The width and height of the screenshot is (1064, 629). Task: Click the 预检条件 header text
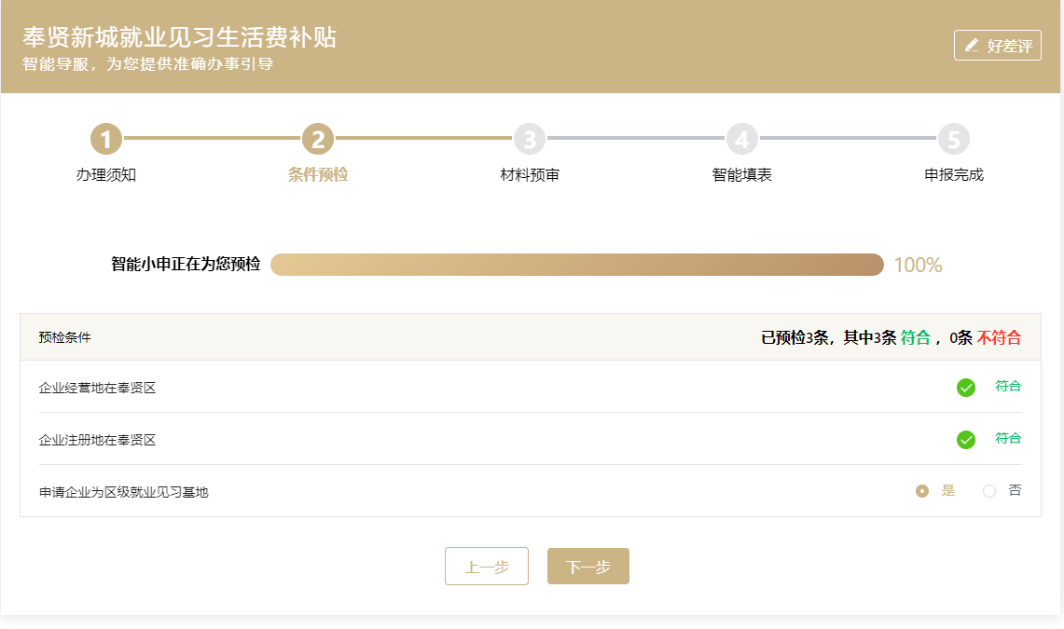[64, 337]
